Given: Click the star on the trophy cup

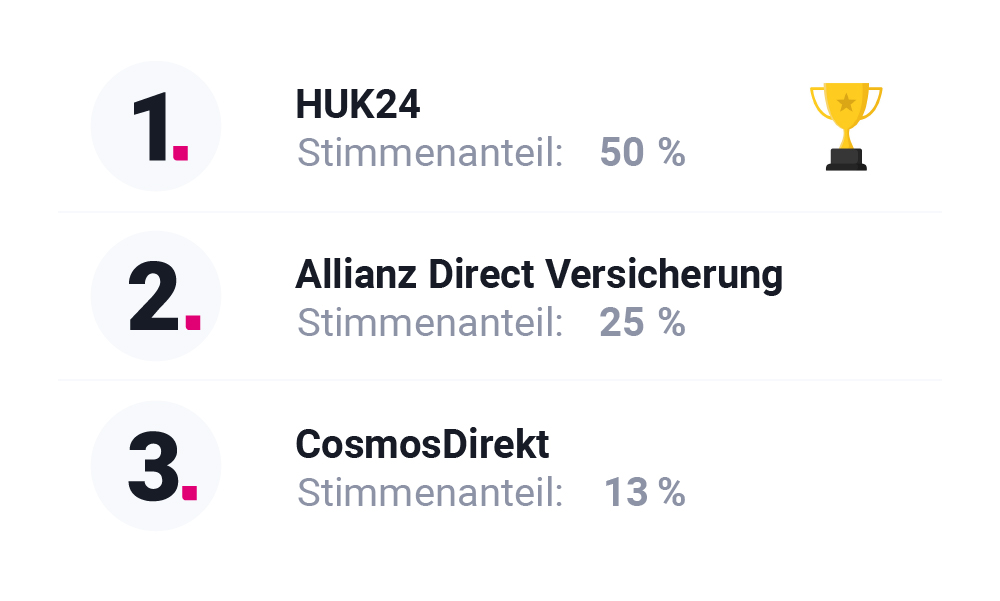Looking at the screenshot, I should pyautogui.click(x=846, y=102).
